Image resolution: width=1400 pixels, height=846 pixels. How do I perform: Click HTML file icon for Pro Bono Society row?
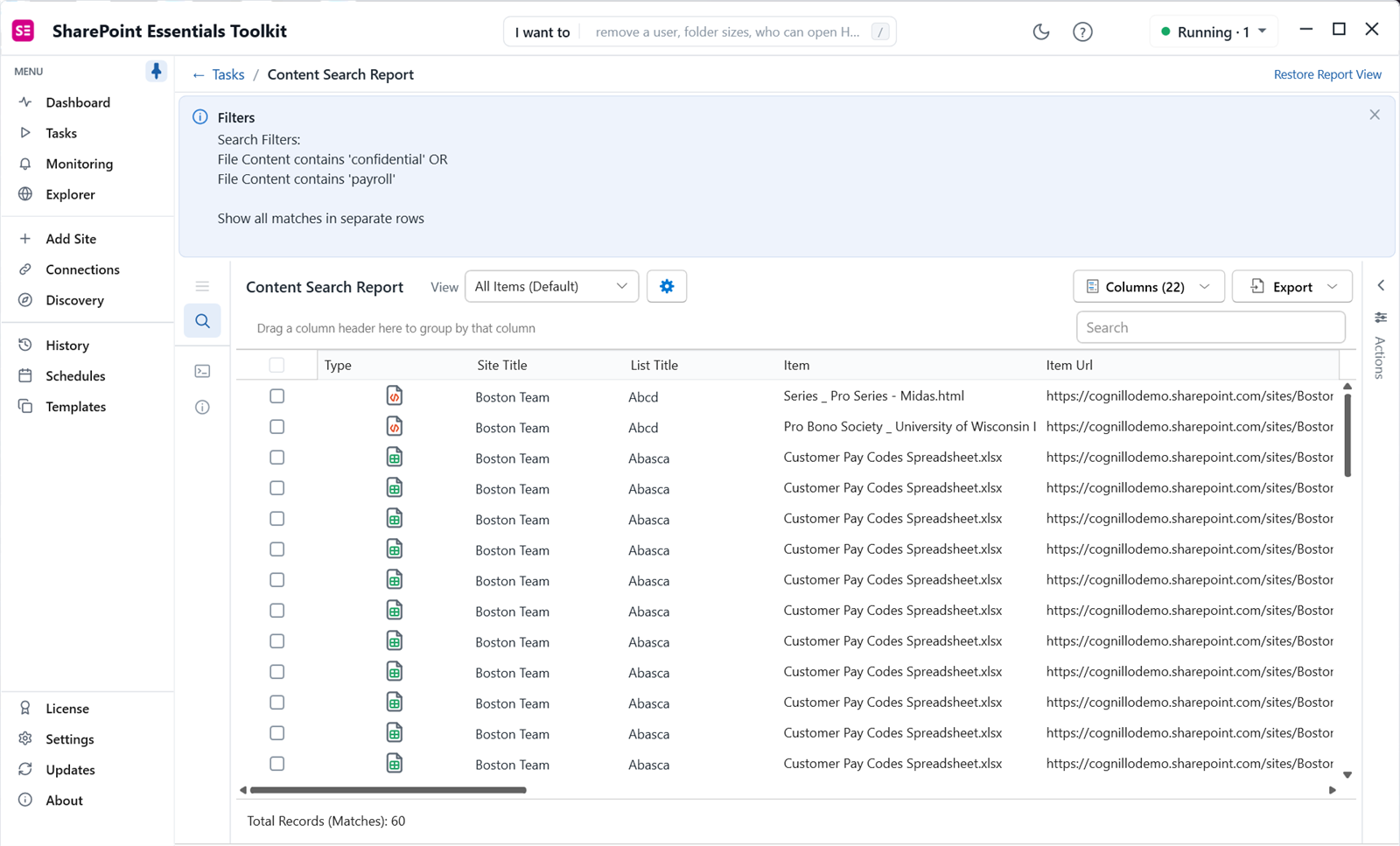click(x=395, y=427)
